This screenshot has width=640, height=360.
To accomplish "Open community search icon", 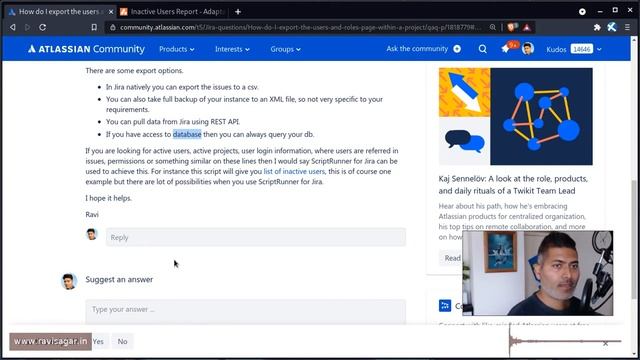I will pos(482,49).
